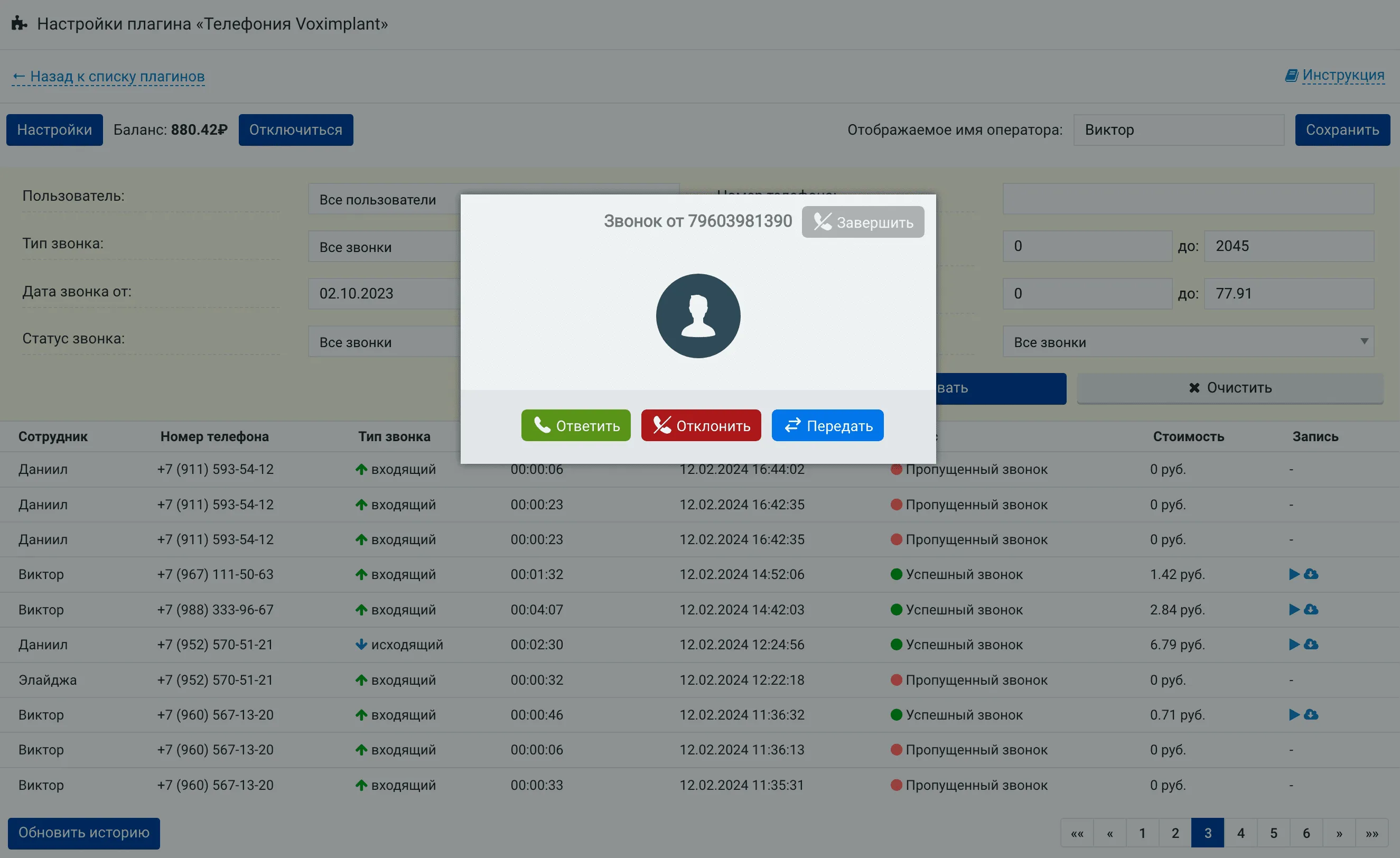Go to first page with ««
Image resolution: width=1400 pixels, height=858 pixels.
pos(1077,833)
